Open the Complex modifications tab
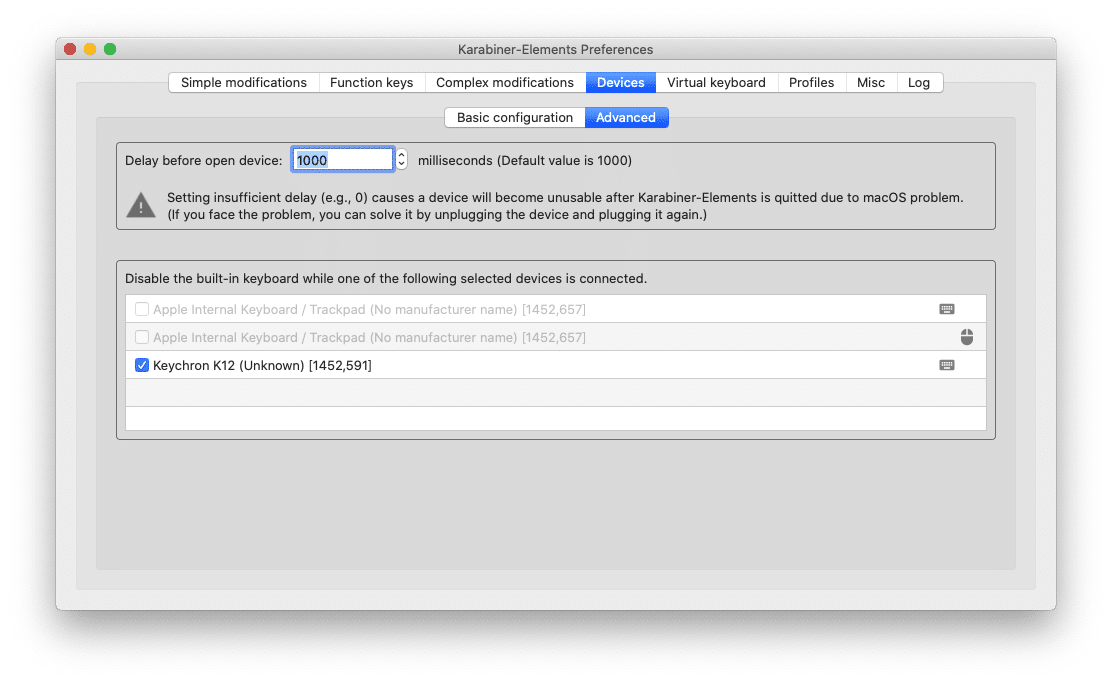 (505, 82)
